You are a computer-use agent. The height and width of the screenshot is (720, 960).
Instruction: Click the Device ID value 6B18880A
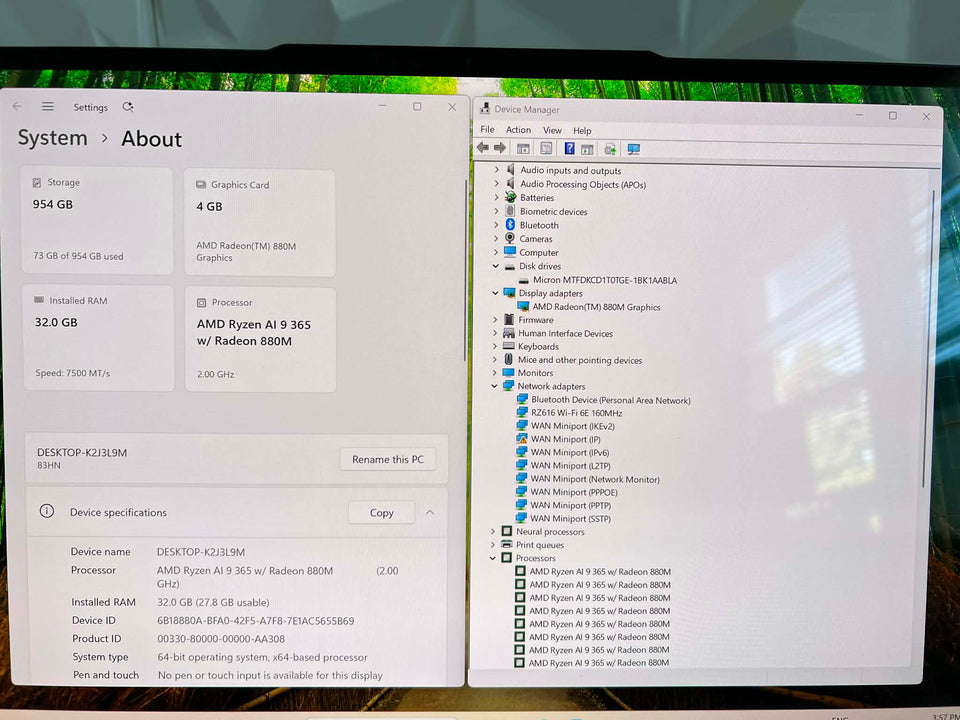[255, 621]
